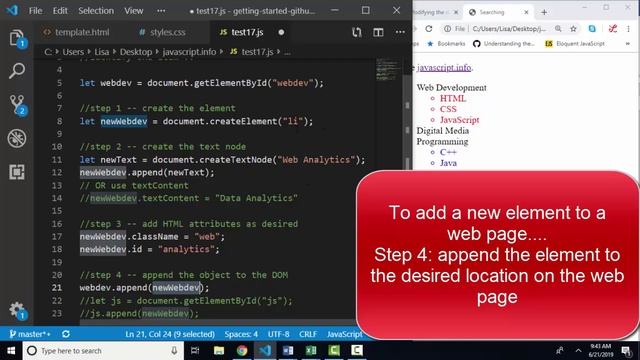Click the code minimap in the editor

point(388,70)
